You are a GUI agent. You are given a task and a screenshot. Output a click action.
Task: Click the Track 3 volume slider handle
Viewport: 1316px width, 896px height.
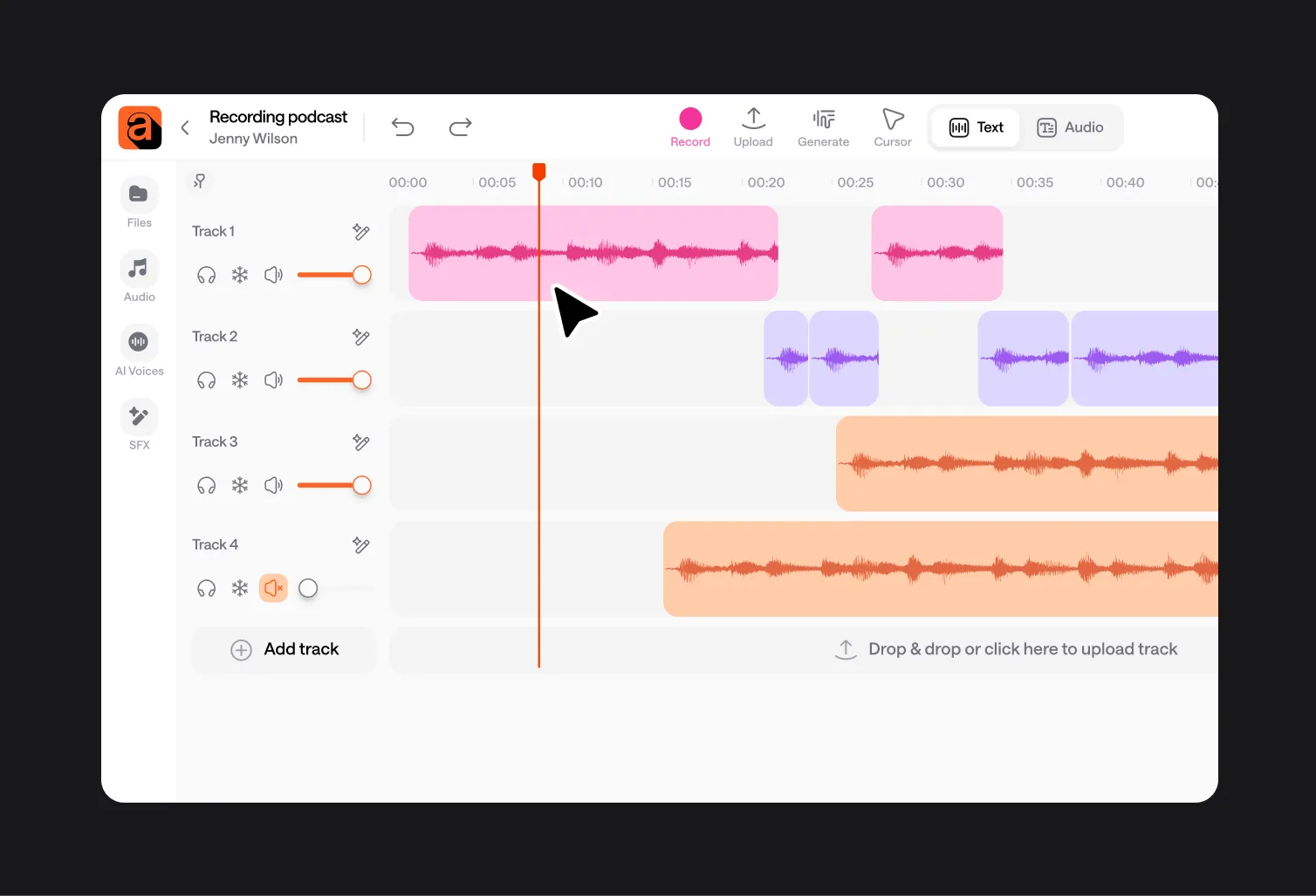[x=362, y=485]
